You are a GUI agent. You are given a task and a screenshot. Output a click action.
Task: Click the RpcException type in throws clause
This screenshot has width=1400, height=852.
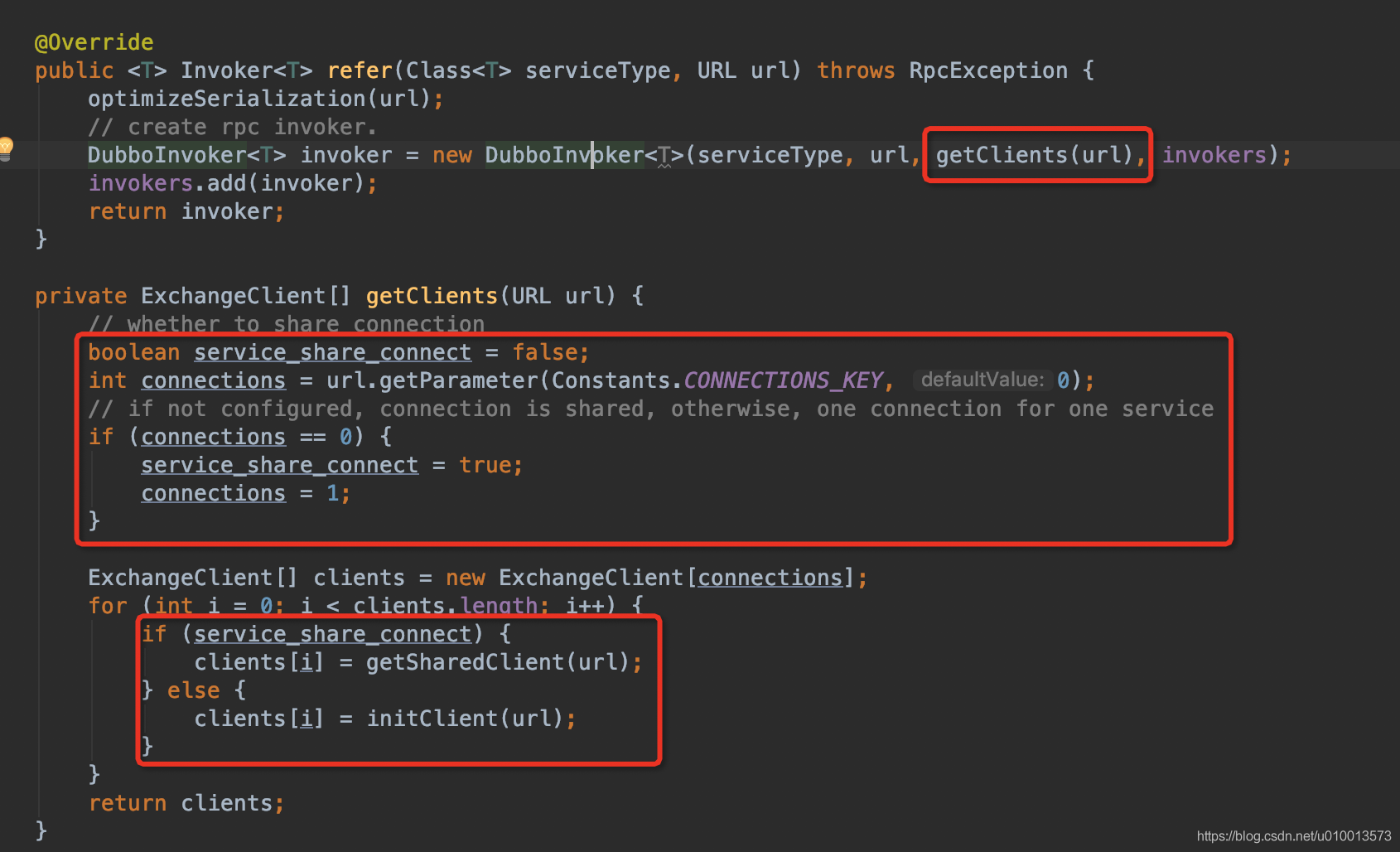(x=987, y=71)
